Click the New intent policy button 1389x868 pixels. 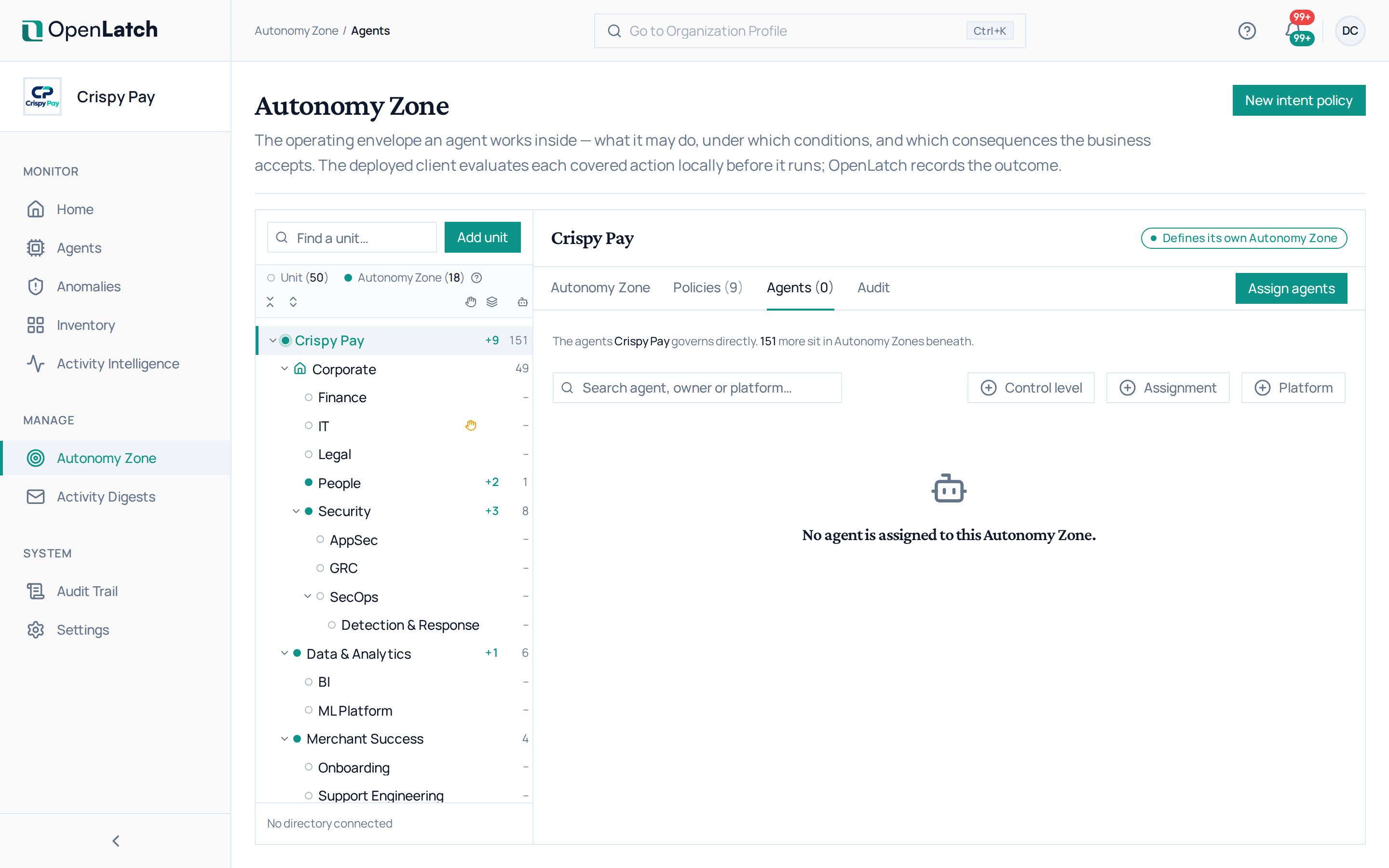coord(1298,100)
